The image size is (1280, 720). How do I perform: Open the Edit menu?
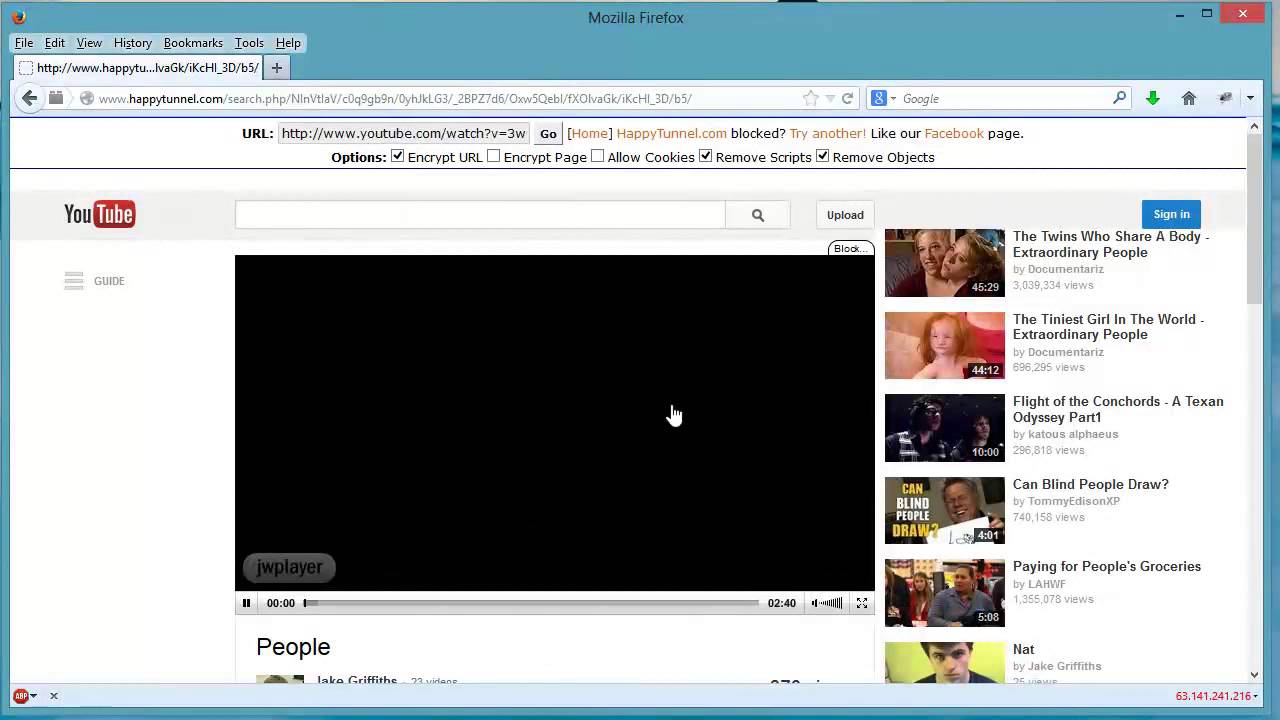pyautogui.click(x=55, y=43)
